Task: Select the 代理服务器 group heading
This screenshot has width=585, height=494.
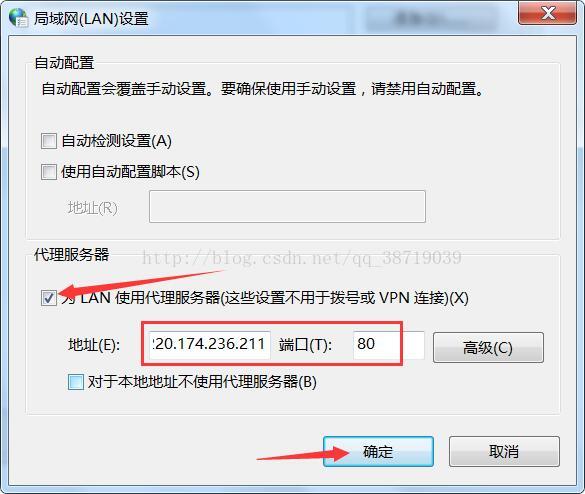Action: point(72,255)
